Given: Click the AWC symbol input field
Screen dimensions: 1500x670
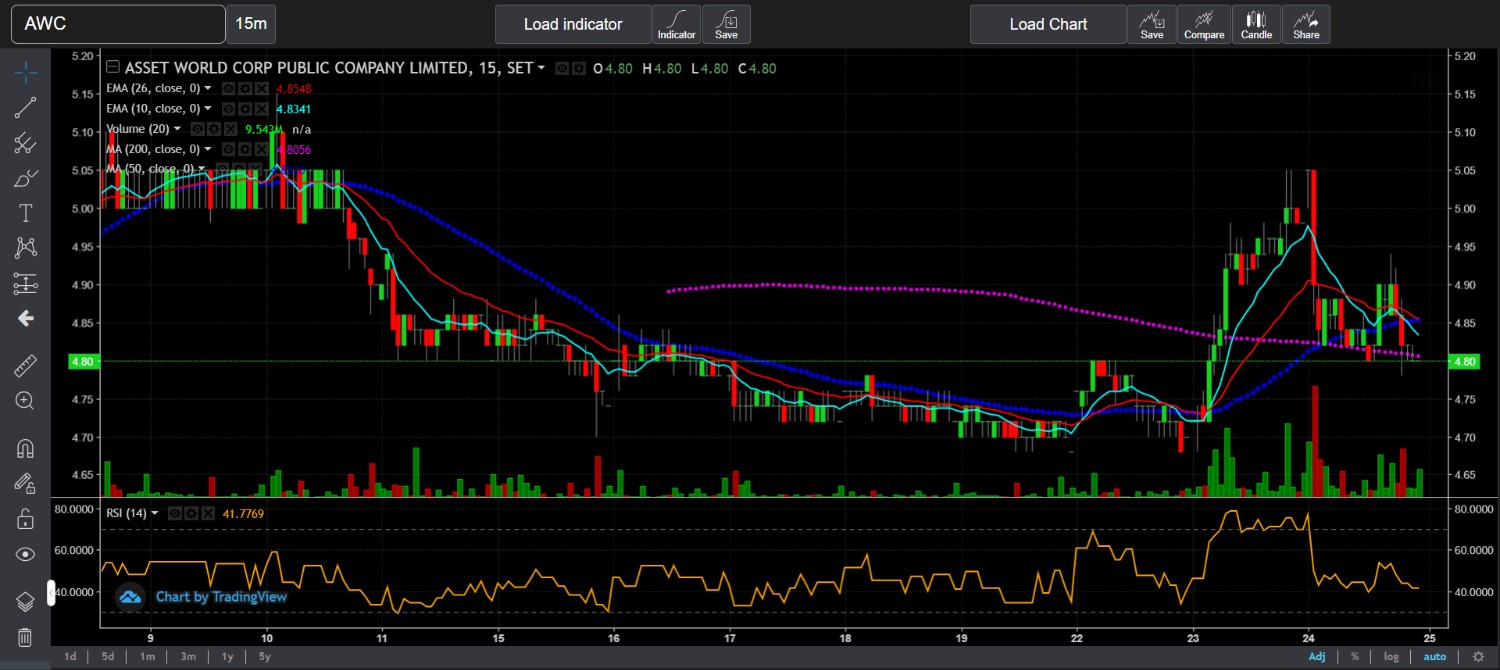Looking at the screenshot, I should pyautogui.click(x=118, y=24).
